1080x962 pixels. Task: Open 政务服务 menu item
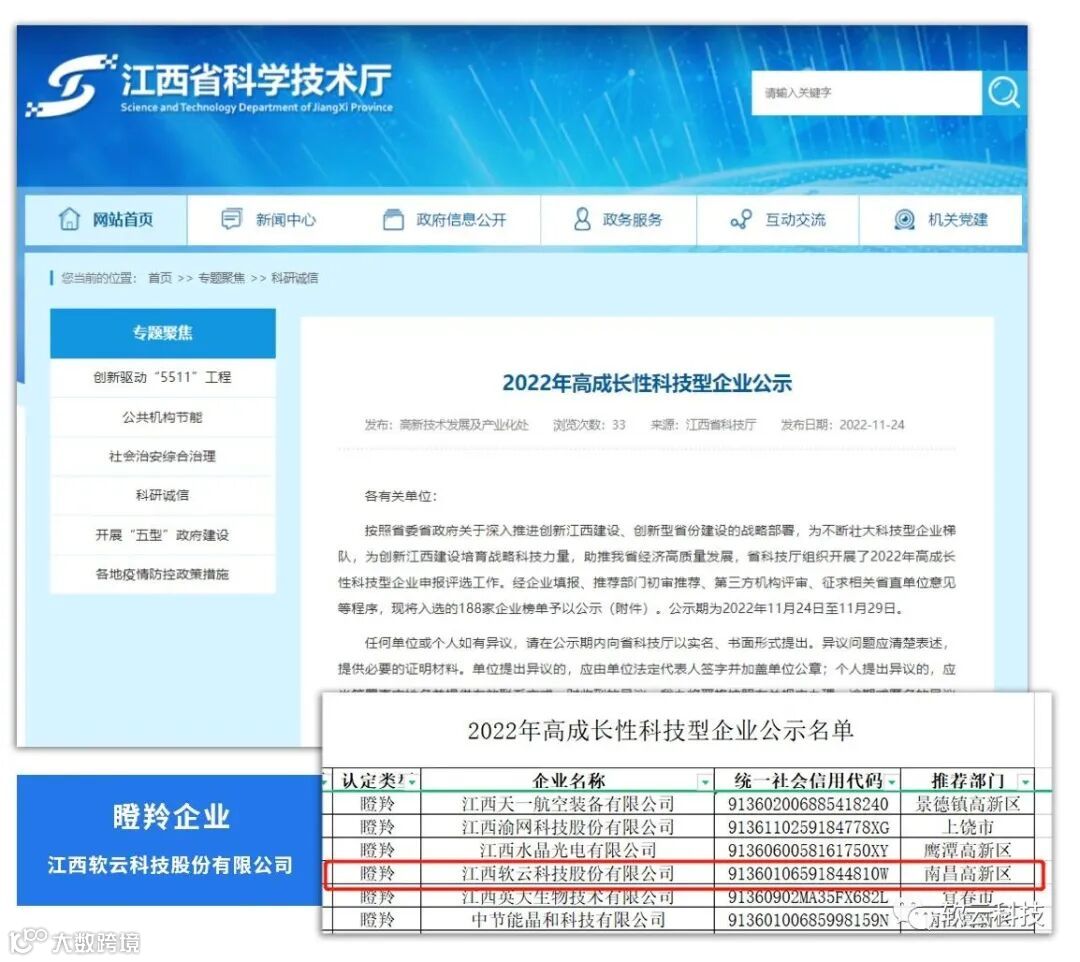tap(632, 220)
